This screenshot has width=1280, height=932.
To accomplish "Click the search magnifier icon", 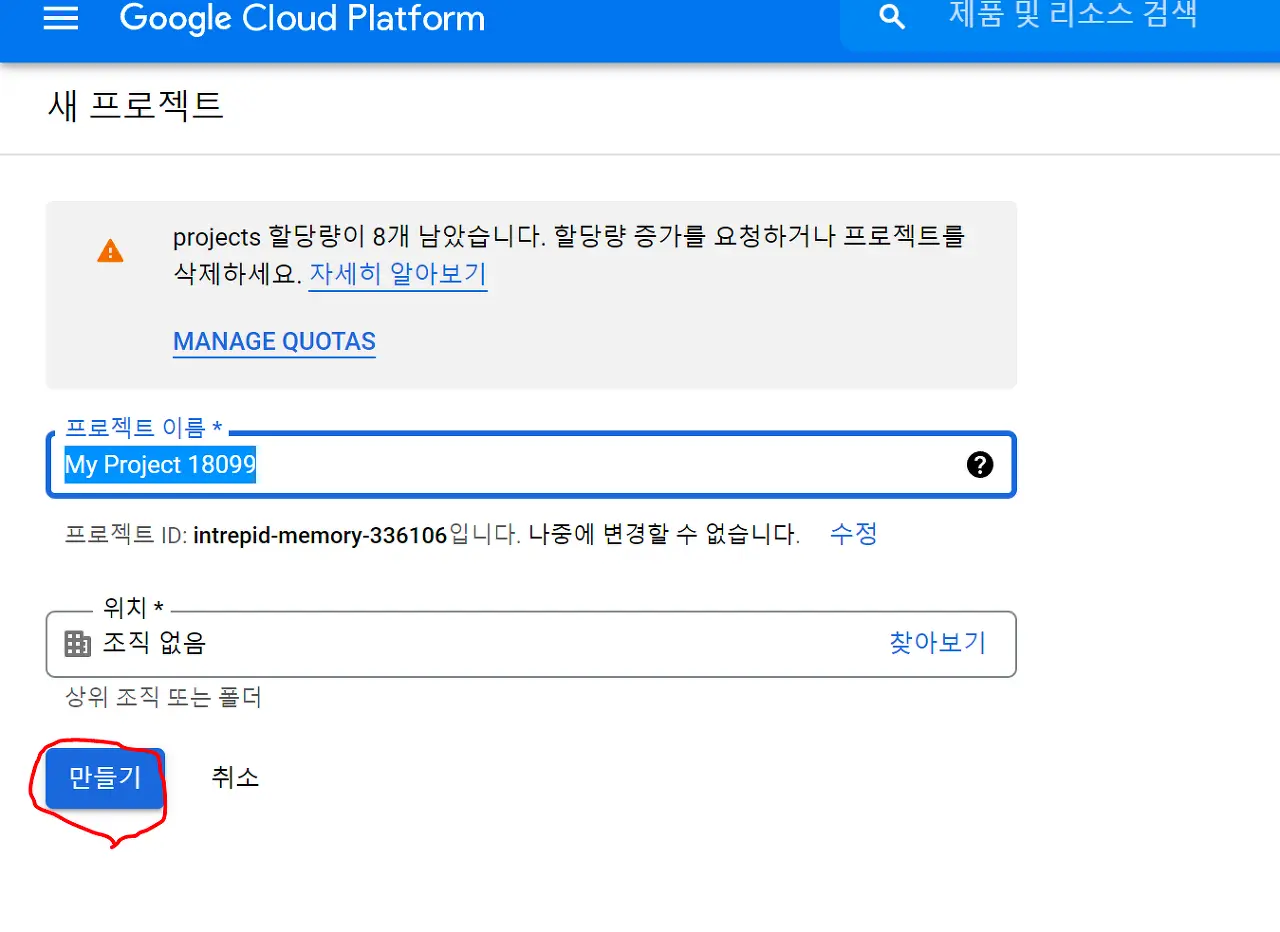I will [891, 17].
